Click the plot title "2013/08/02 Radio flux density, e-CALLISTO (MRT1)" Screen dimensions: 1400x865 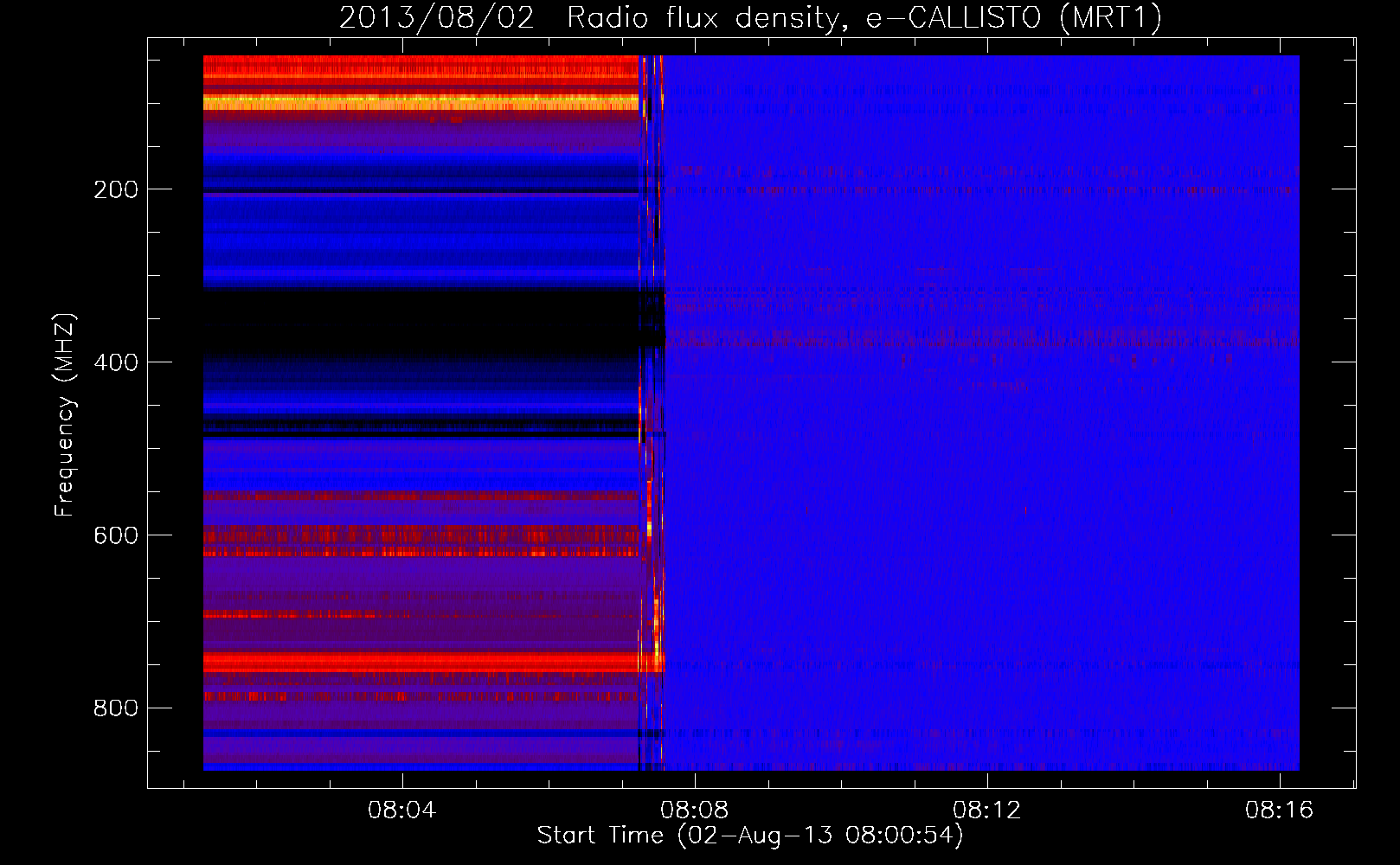point(750,18)
